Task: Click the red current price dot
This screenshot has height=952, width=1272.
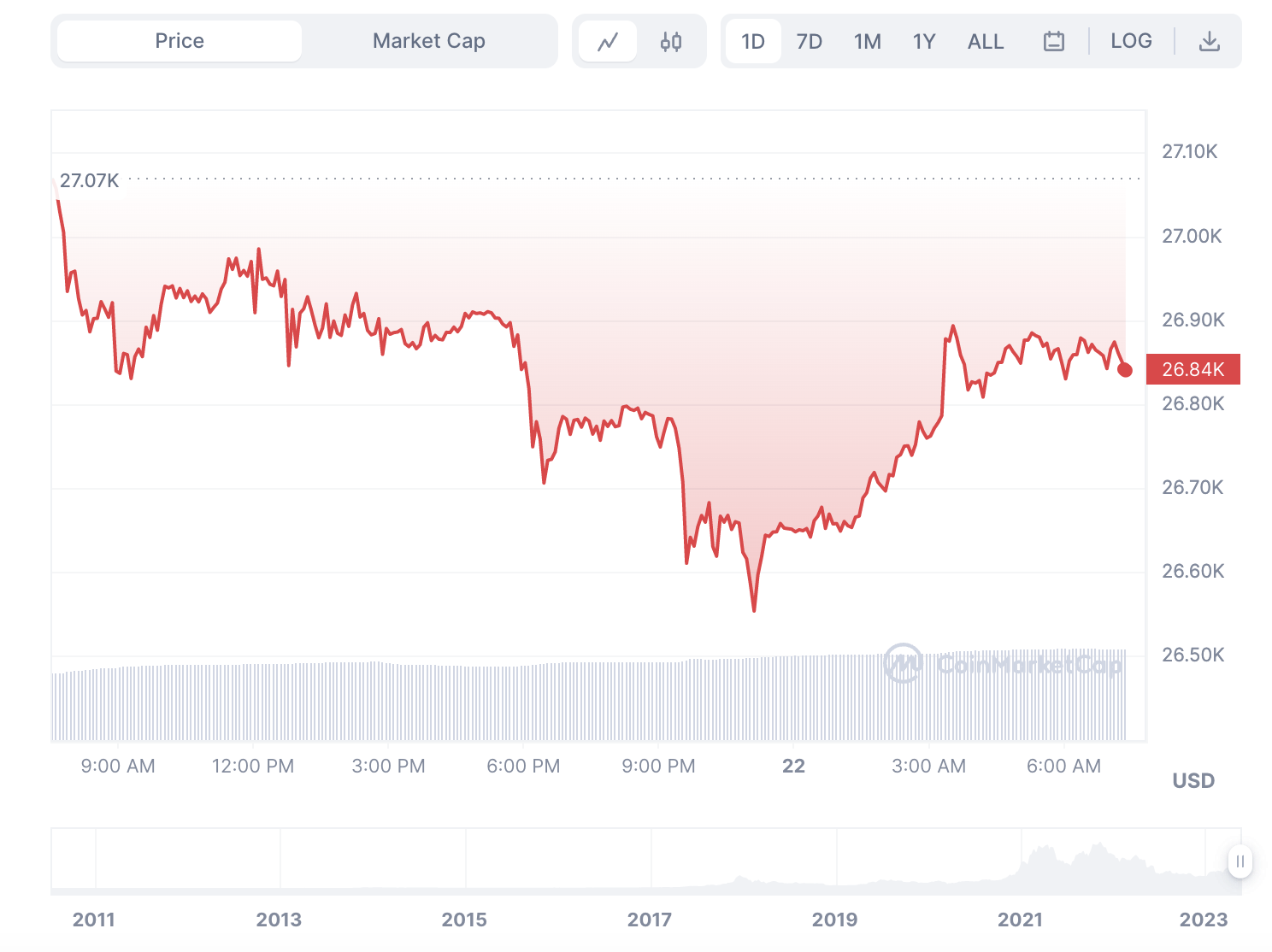Action: 1125,370
